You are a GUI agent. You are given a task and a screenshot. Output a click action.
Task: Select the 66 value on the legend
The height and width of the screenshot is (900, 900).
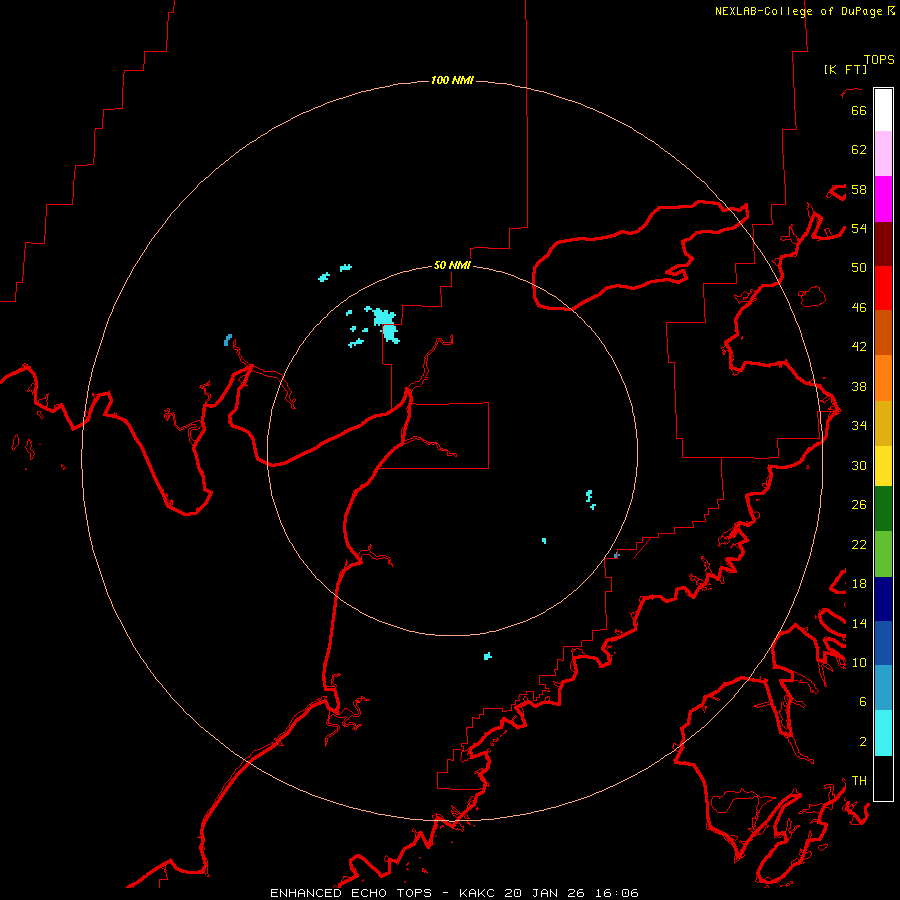[859, 111]
